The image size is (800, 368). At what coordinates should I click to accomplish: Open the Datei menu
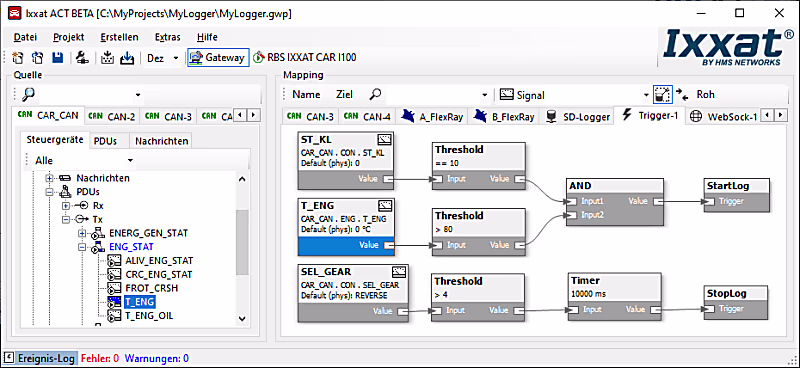26,37
